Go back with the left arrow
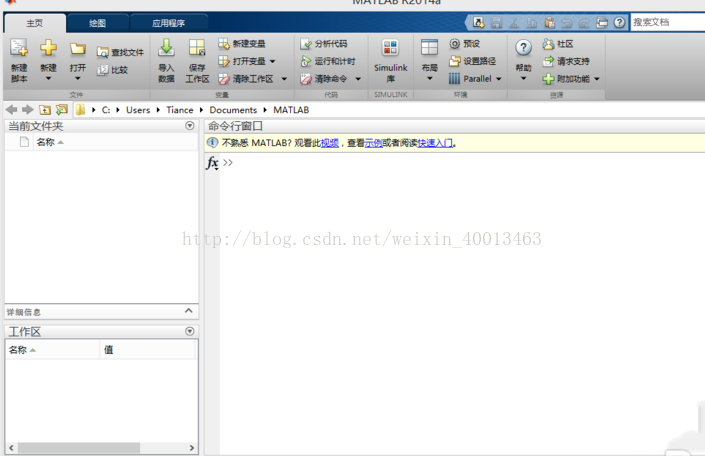705x456 pixels. coord(12,109)
